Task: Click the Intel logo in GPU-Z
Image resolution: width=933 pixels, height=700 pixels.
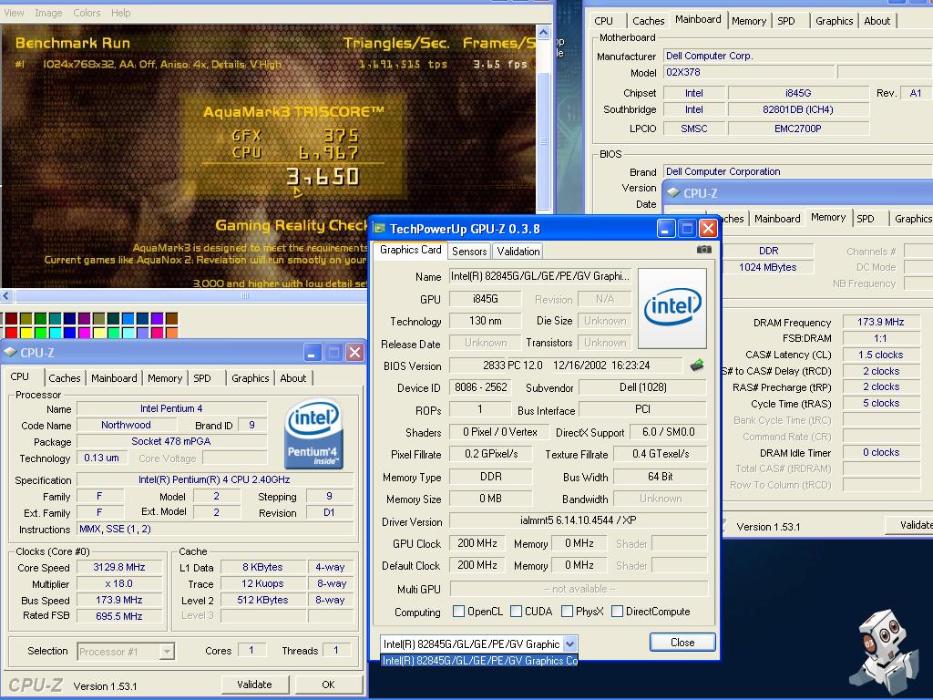Action: click(672, 308)
